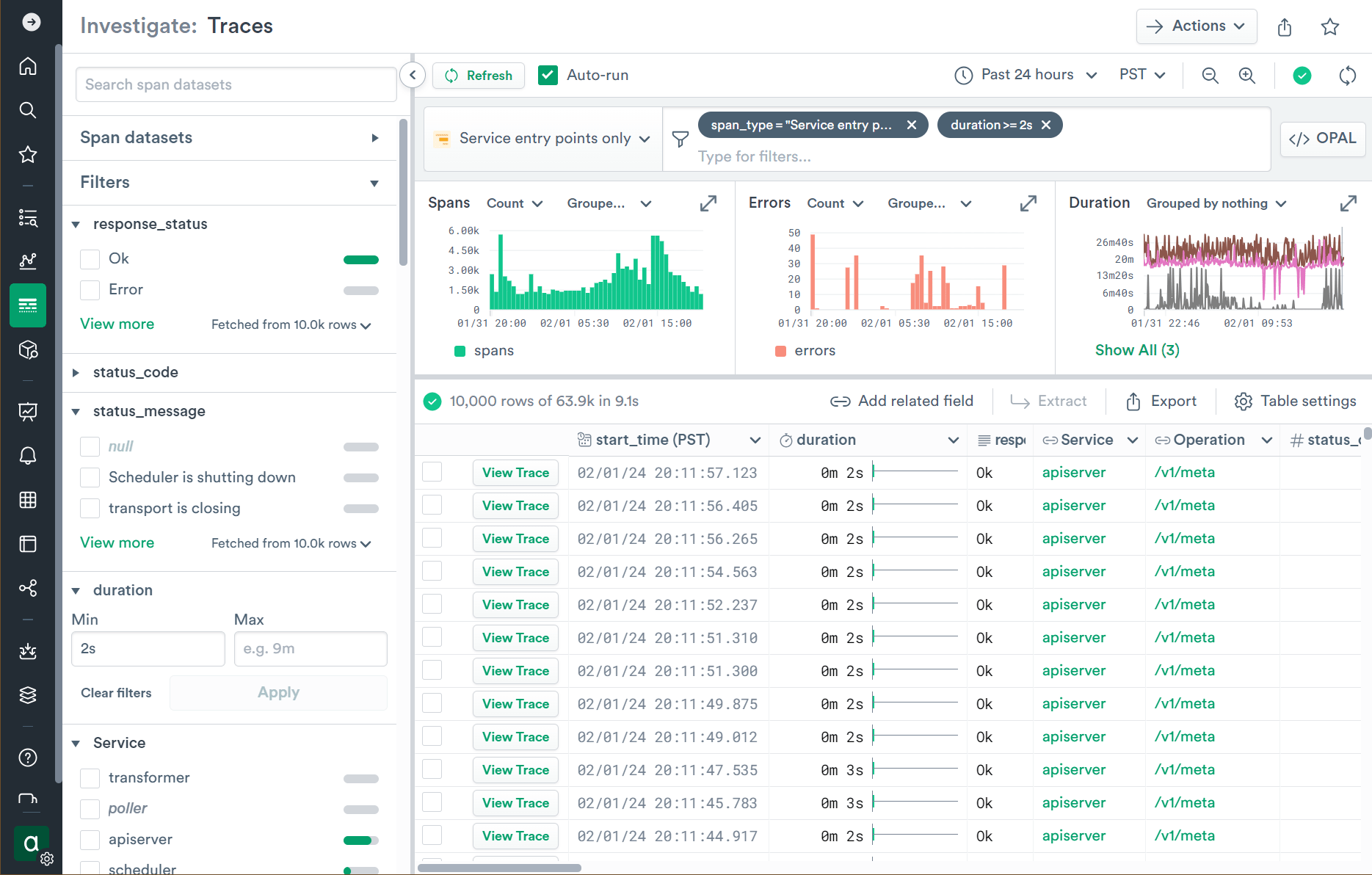
Task: Click the circular rerun icon at top right
Action: [x=1347, y=75]
